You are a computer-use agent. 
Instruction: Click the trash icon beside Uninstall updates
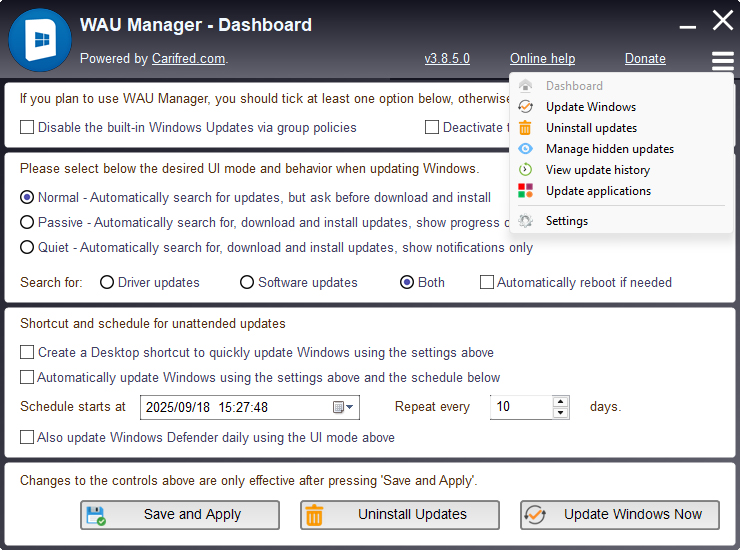point(525,128)
